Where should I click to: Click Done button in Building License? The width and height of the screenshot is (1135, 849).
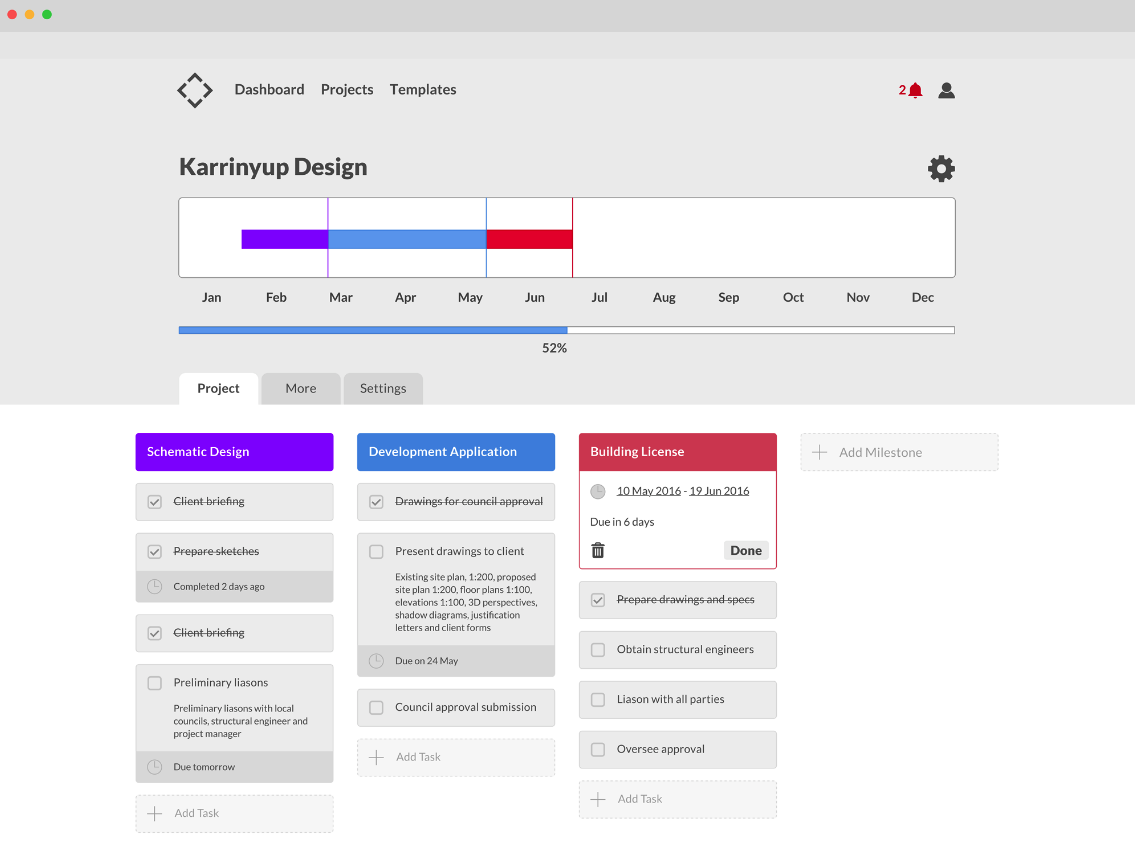[746, 551]
